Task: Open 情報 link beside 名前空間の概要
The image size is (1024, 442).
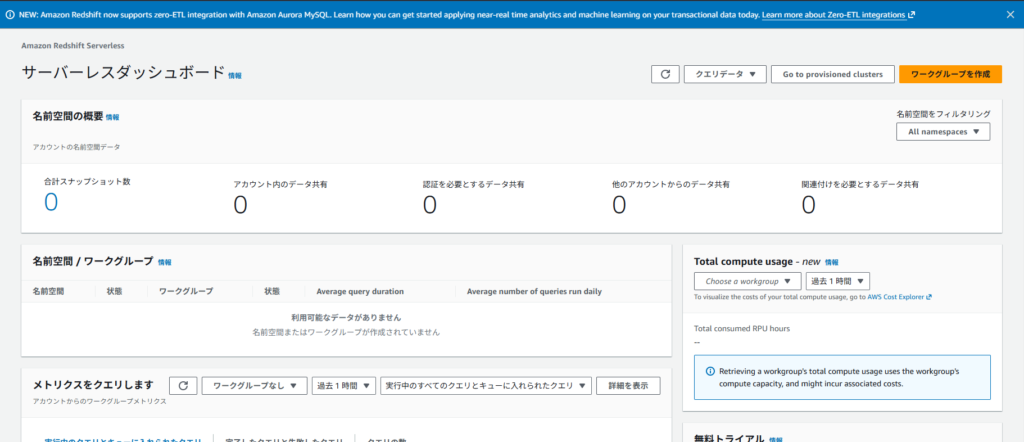Action: tap(112, 118)
